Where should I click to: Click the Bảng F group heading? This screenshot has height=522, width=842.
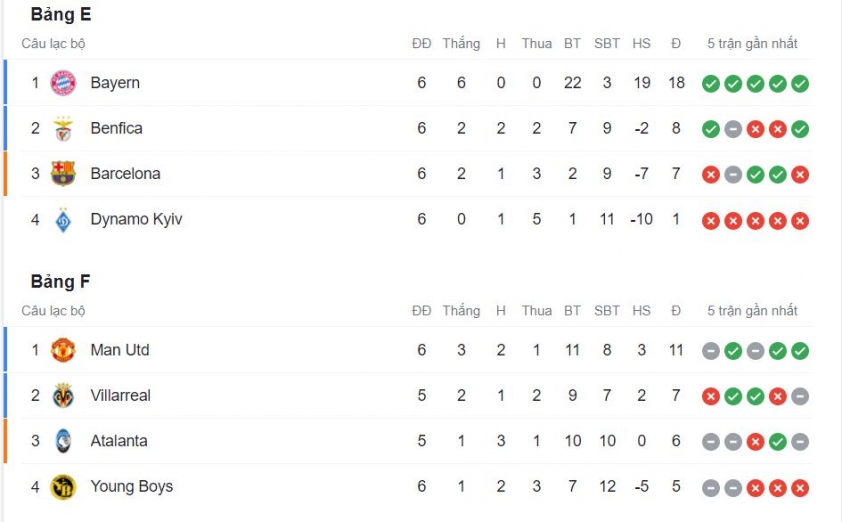coord(60,281)
